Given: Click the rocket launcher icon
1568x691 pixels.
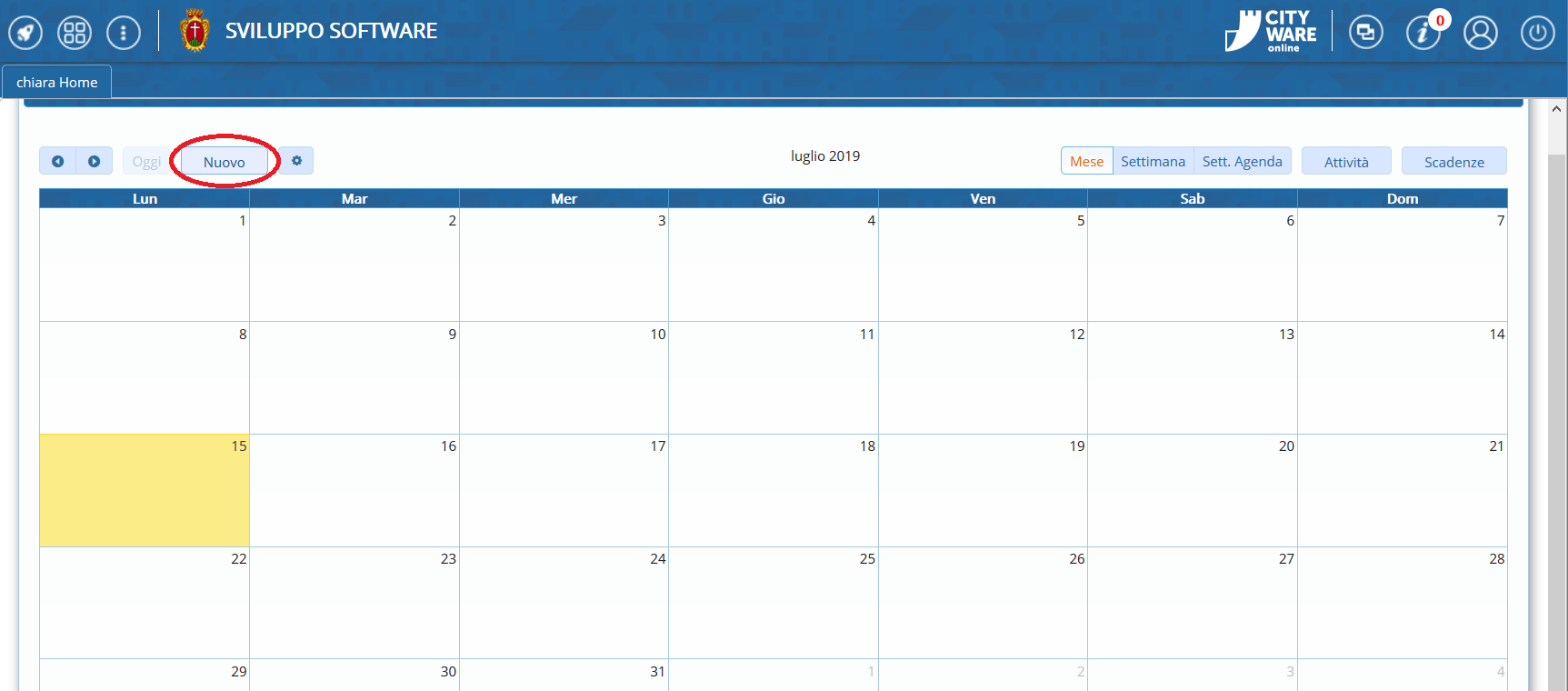Looking at the screenshot, I should [x=25, y=33].
